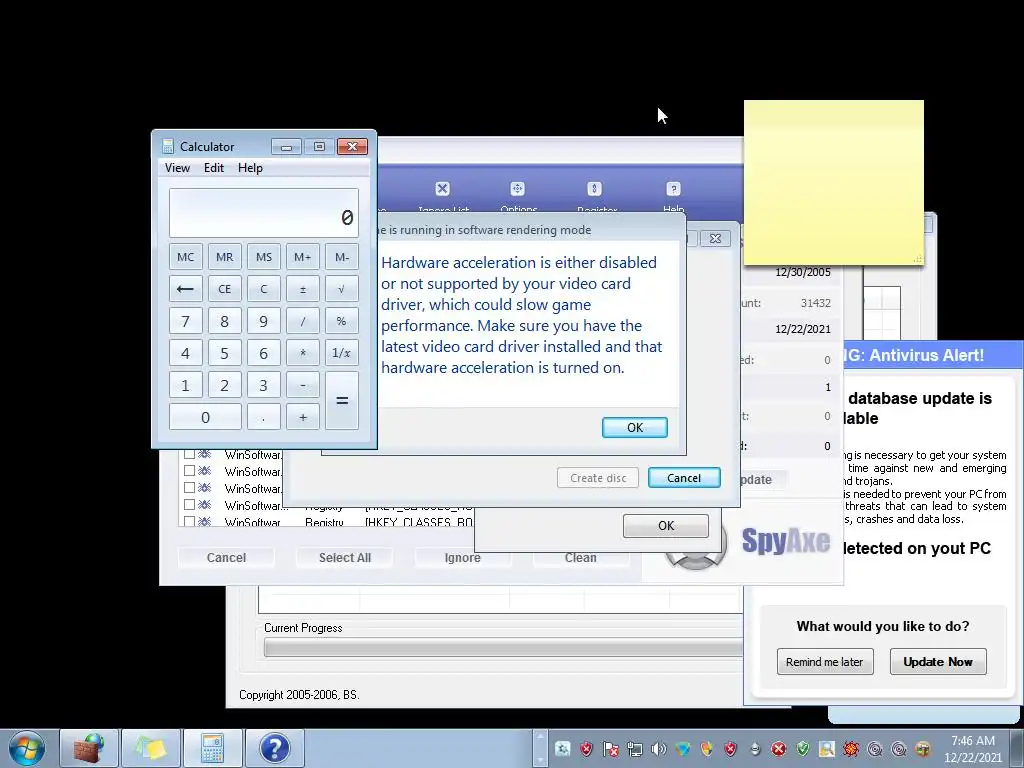Click the network monitor tray icon
This screenshot has width=1024, height=768.
634,749
